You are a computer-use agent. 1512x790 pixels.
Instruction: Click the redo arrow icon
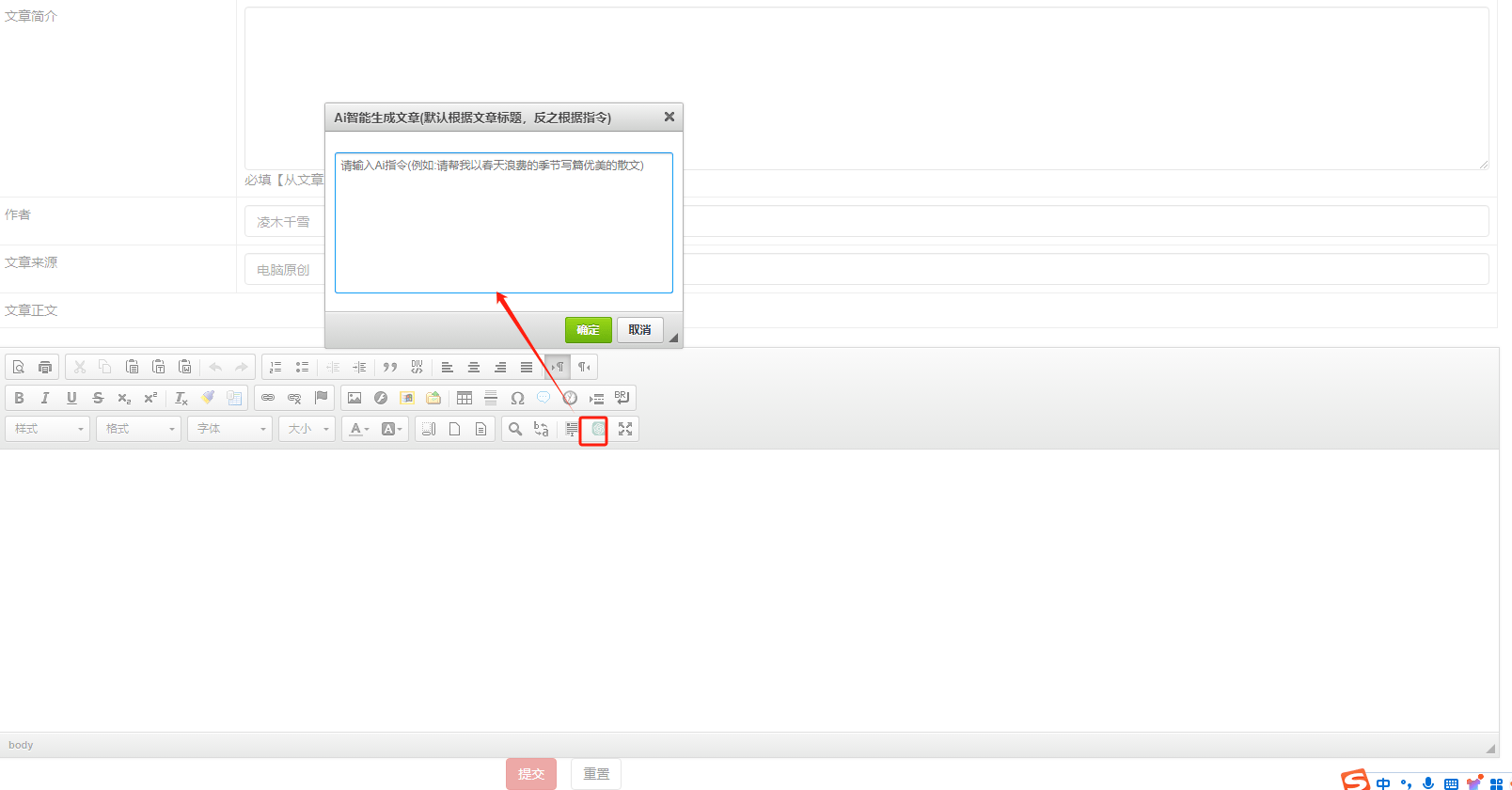[x=242, y=367]
